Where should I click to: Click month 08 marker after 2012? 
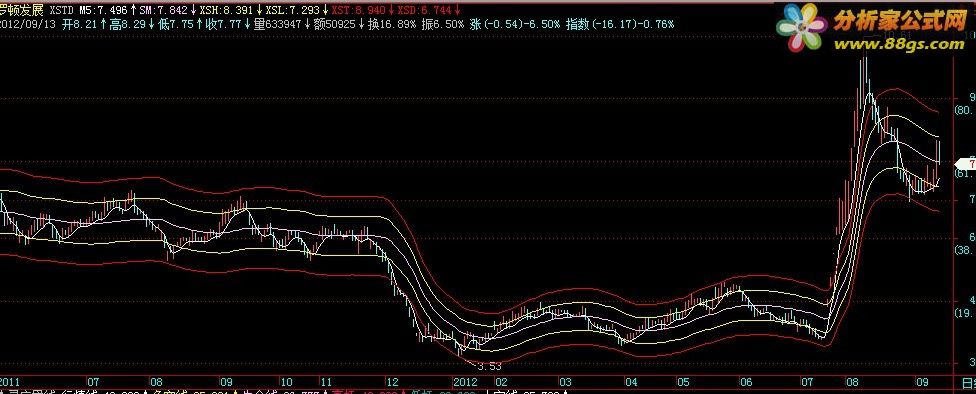click(x=851, y=381)
